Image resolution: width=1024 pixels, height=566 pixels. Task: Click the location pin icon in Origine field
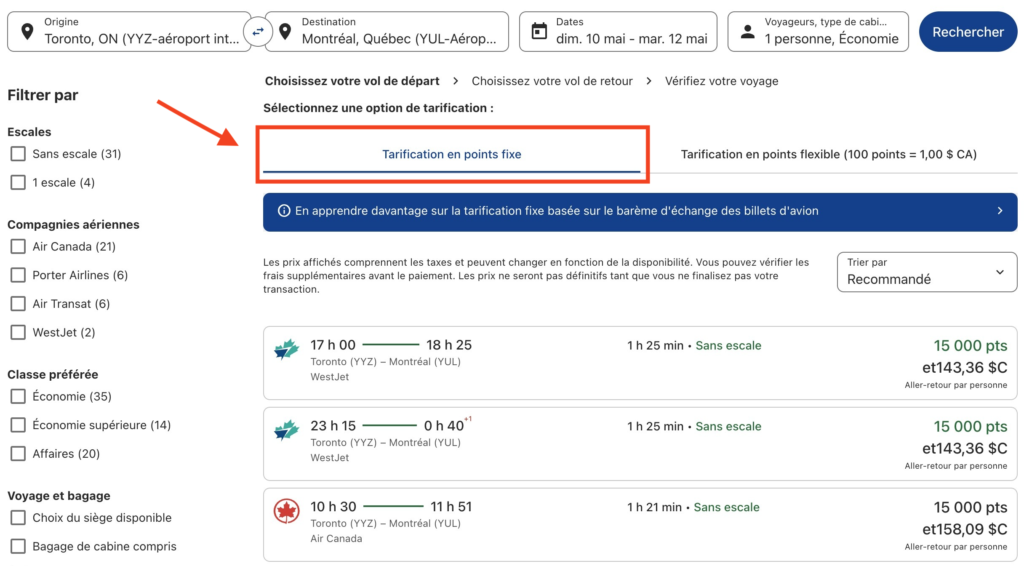click(x=26, y=32)
